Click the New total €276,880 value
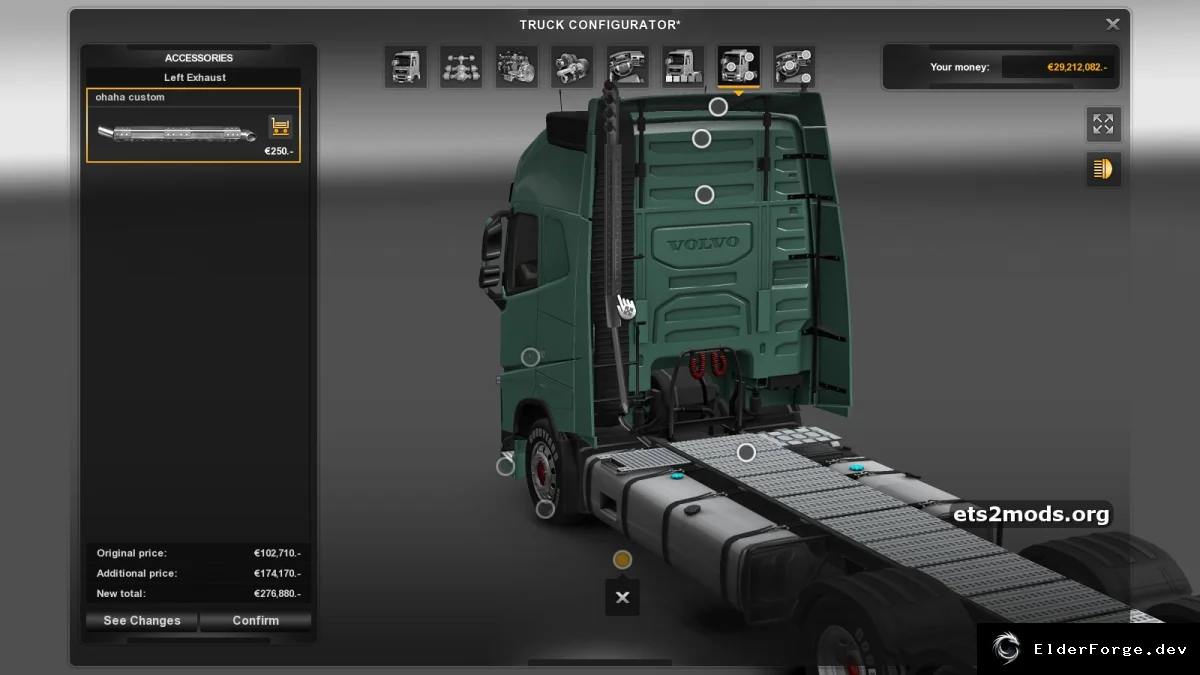Viewport: 1200px width, 675px height. [277, 594]
